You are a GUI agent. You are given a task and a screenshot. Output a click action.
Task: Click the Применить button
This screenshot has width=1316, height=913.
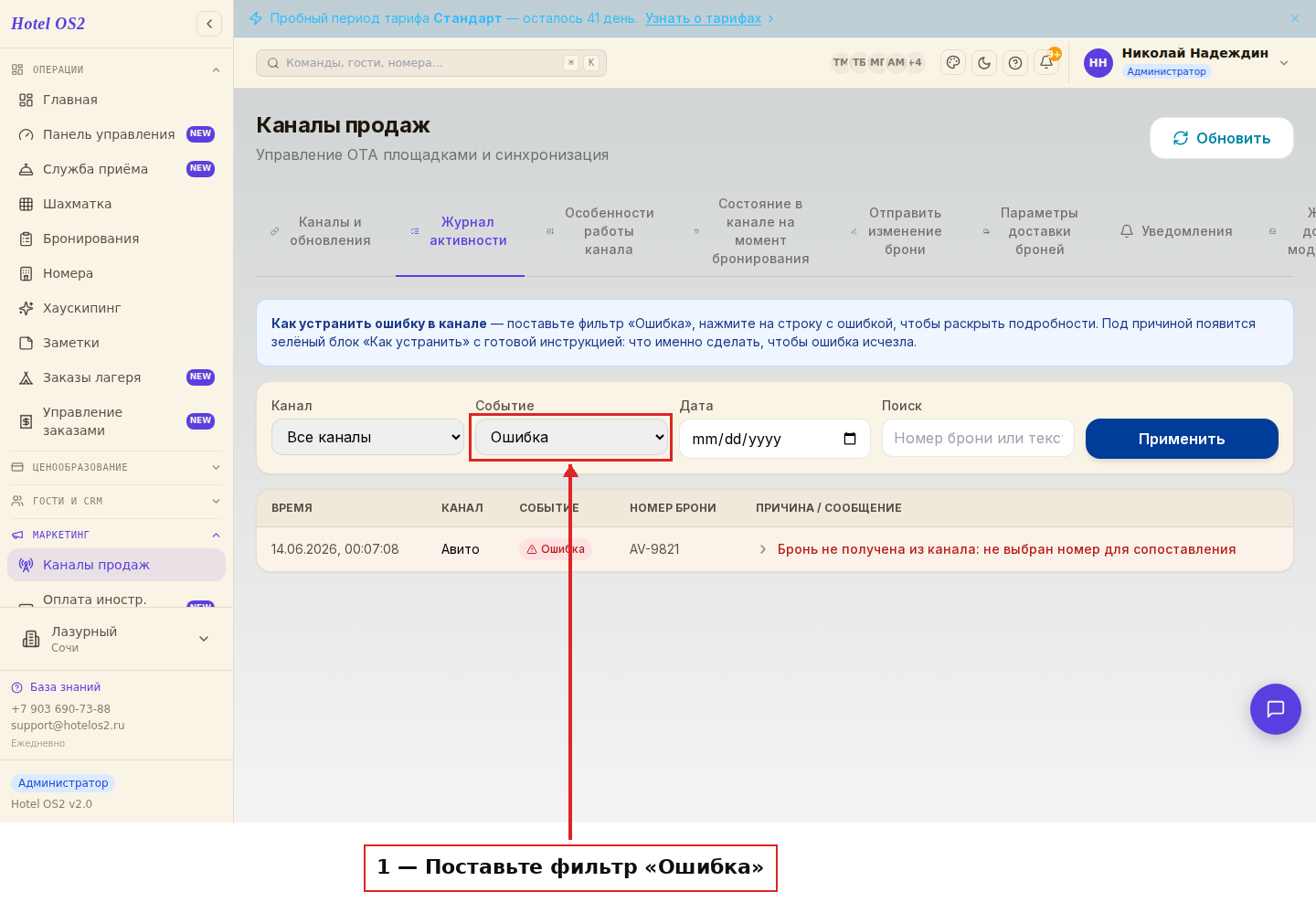pyautogui.click(x=1182, y=439)
